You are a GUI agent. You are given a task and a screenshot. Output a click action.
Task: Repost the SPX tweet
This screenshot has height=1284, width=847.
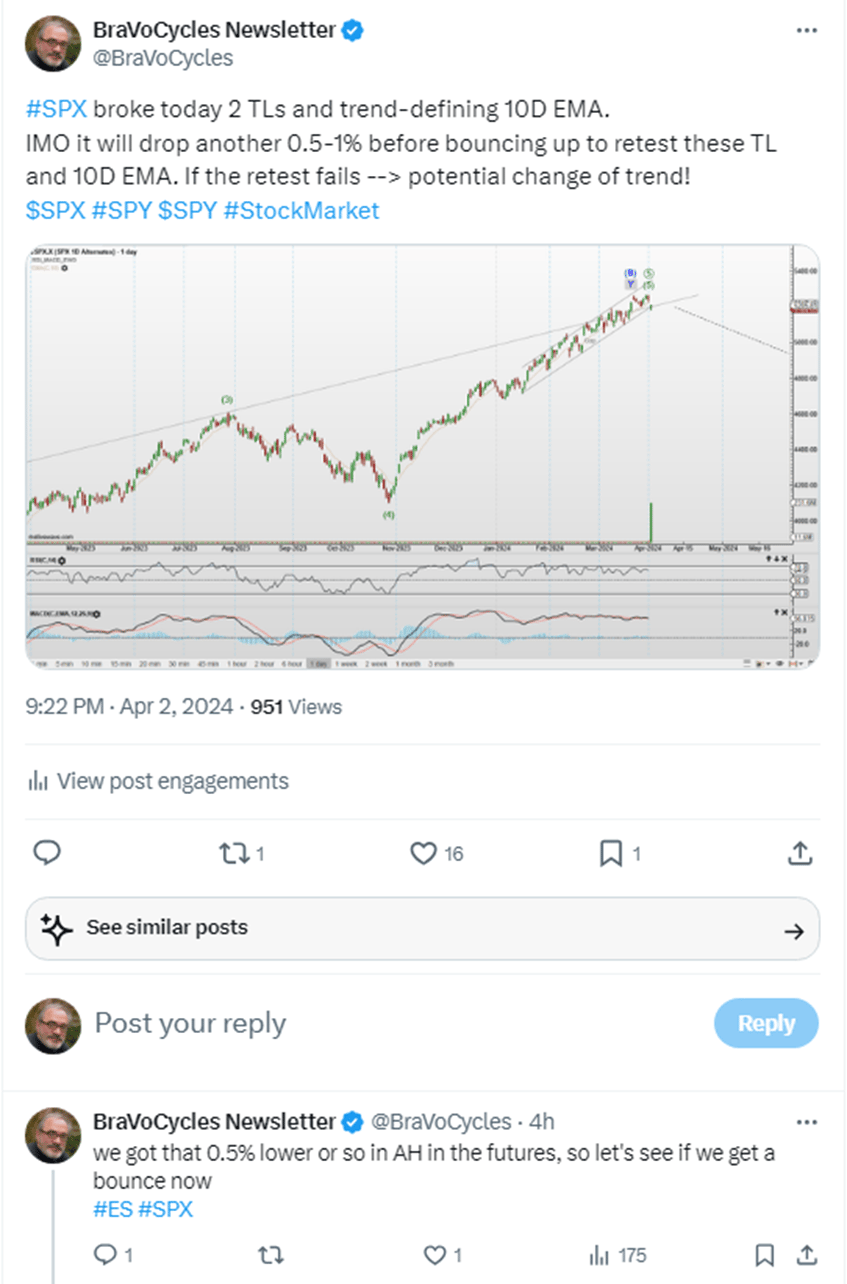coord(232,853)
